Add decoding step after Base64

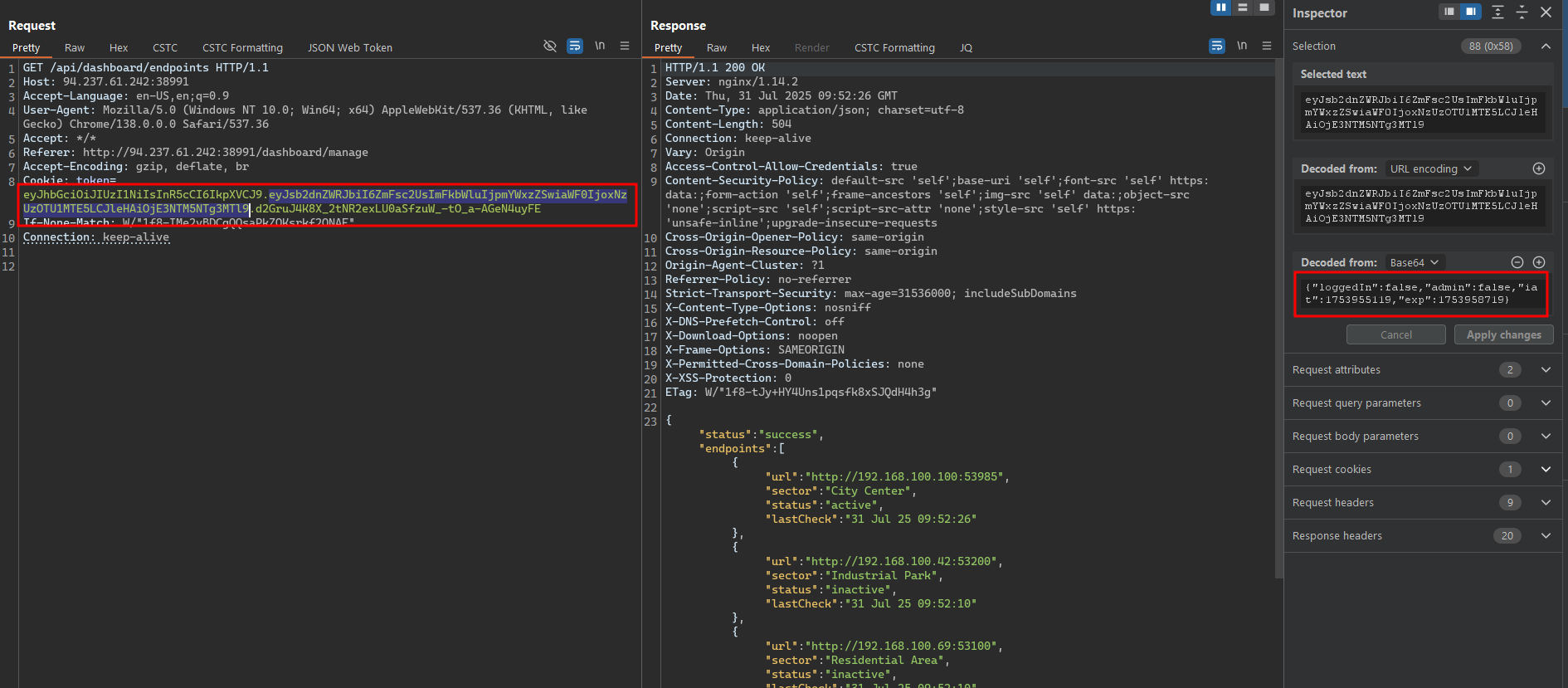pos(1539,262)
